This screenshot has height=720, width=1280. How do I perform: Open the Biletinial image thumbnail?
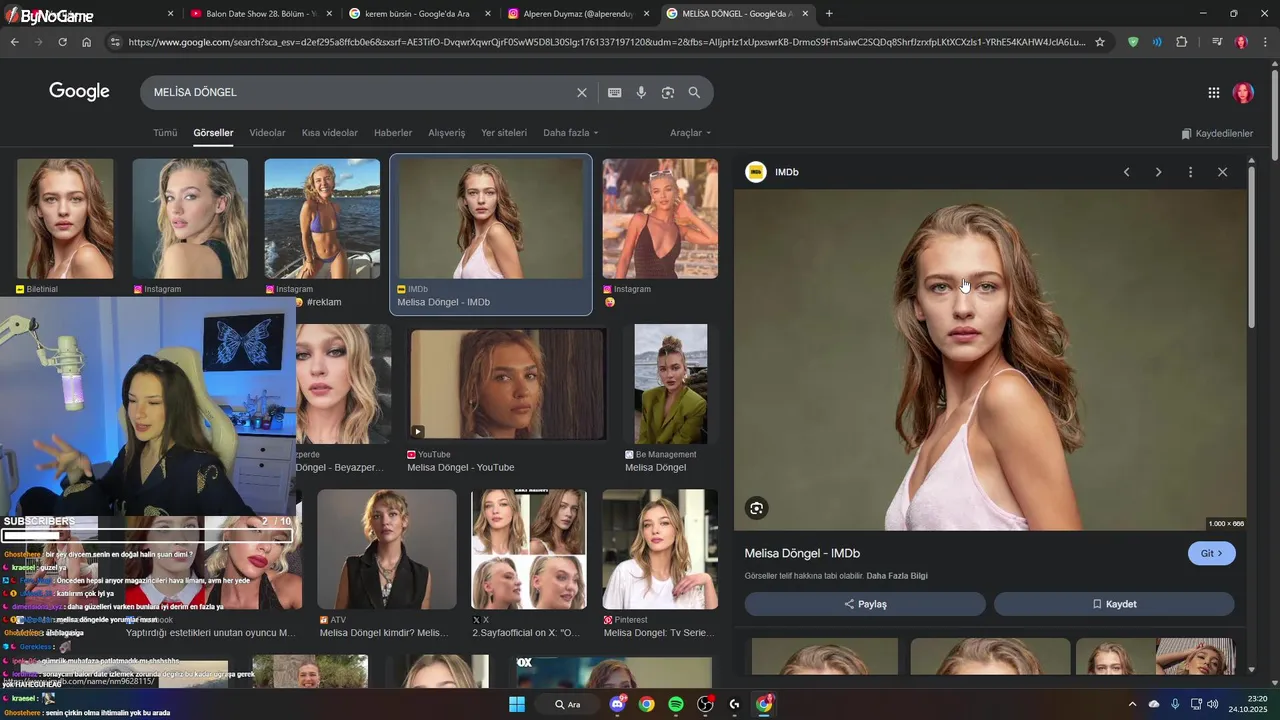coord(65,219)
